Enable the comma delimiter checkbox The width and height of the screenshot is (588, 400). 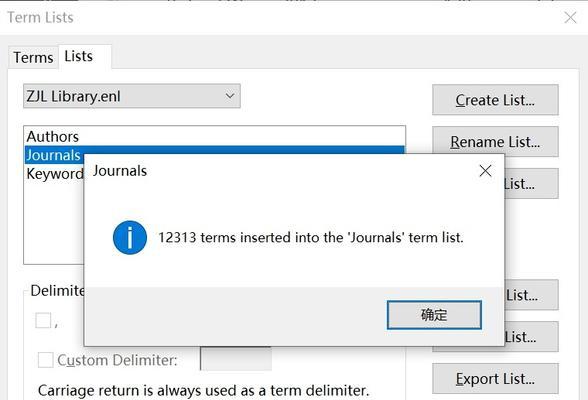coord(43,321)
